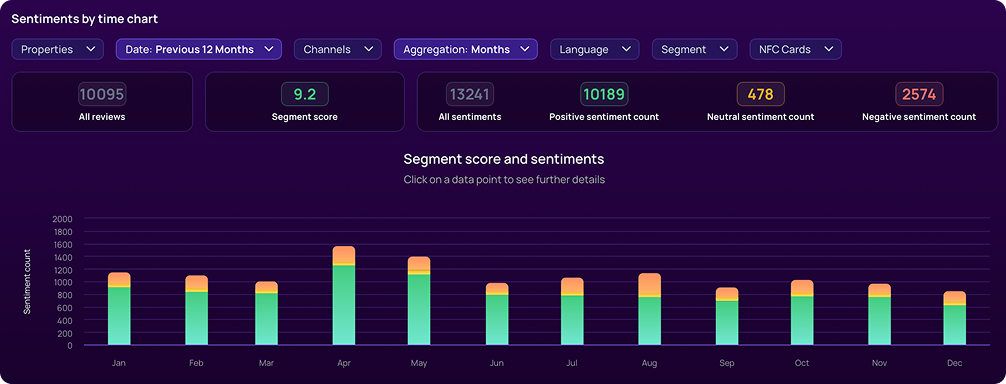The height and width of the screenshot is (384, 1006).
Task: Click the Sep bar in chart
Action: [x=727, y=317]
